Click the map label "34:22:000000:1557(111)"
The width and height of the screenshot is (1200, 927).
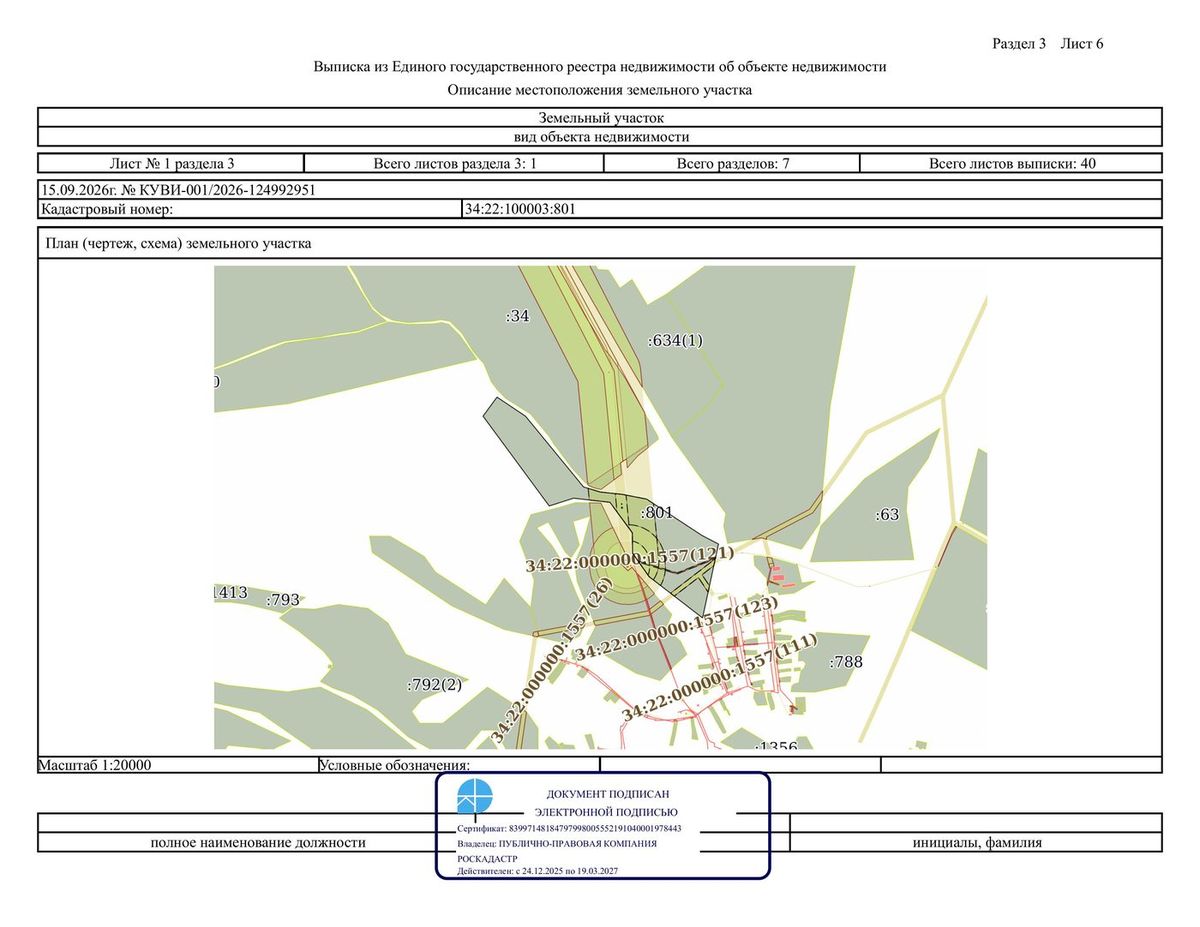(x=720, y=677)
